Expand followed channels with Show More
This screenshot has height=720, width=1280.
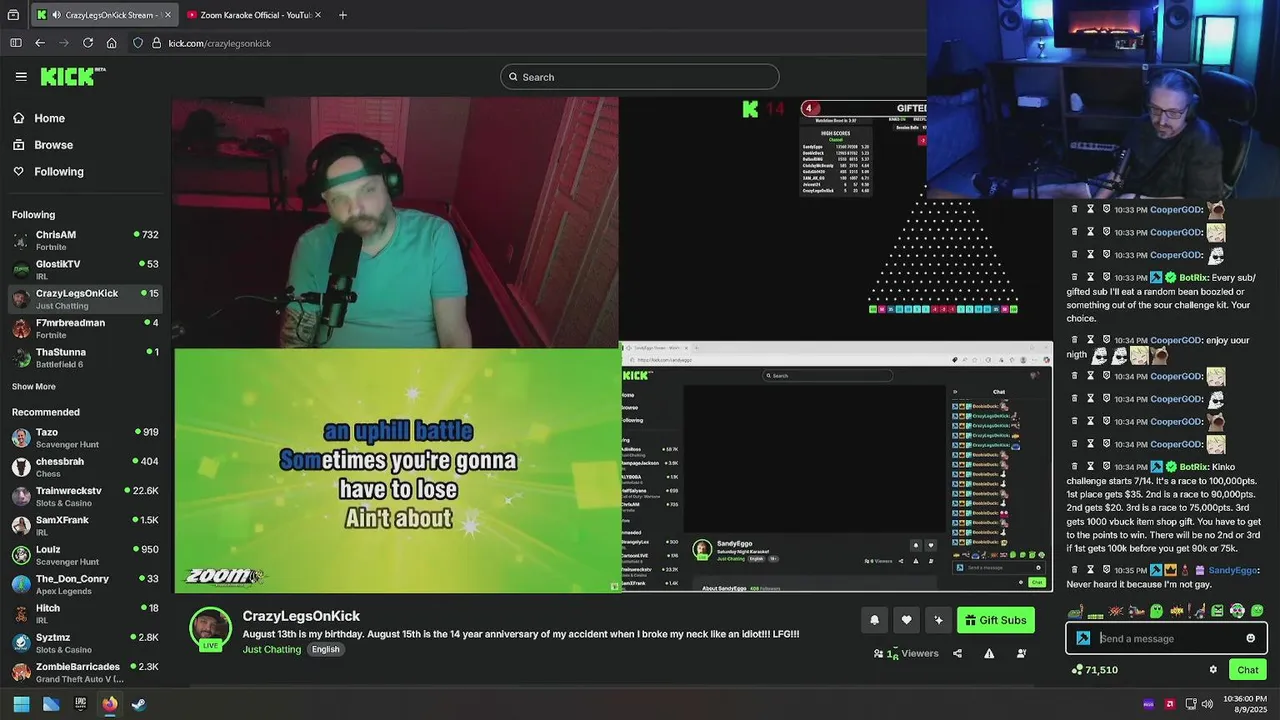(34, 387)
